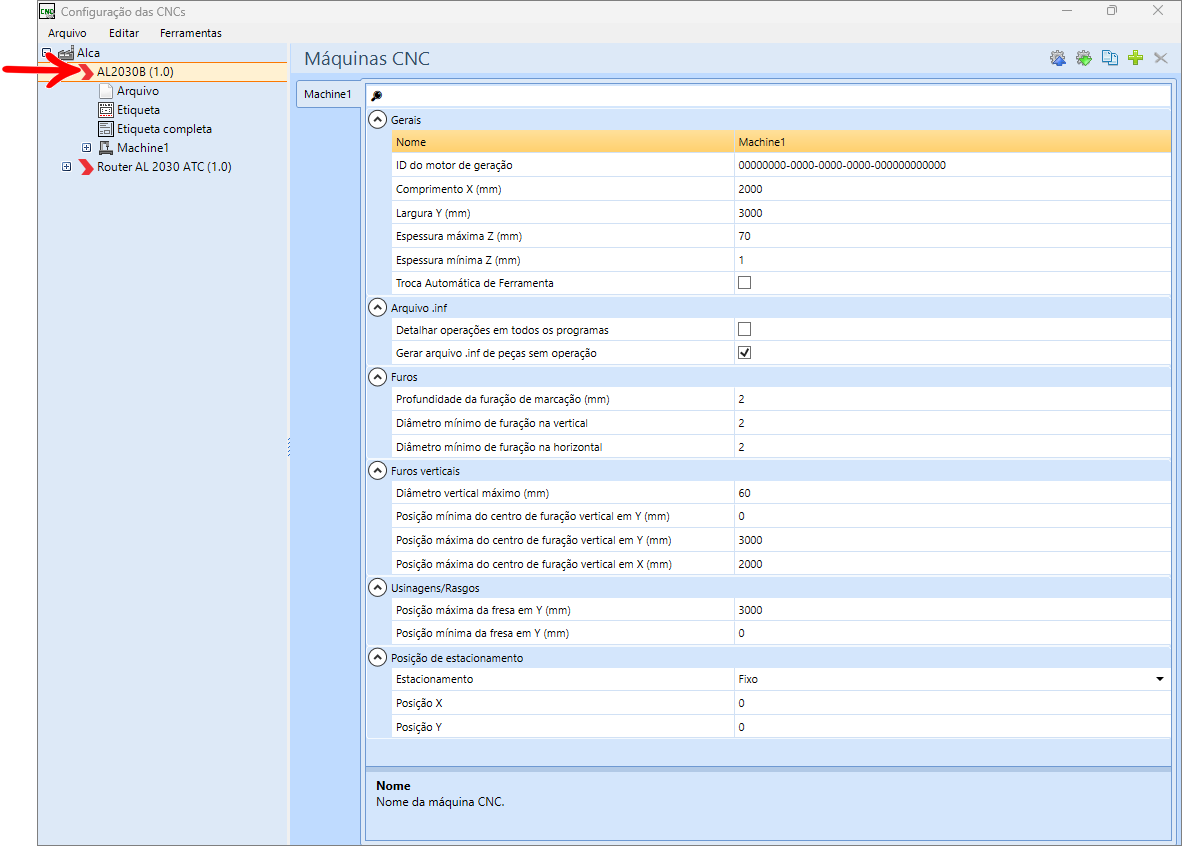This screenshot has height=848, width=1188.
Task: Edit Espessura mínima Z value 1
Action: click(x=952, y=260)
